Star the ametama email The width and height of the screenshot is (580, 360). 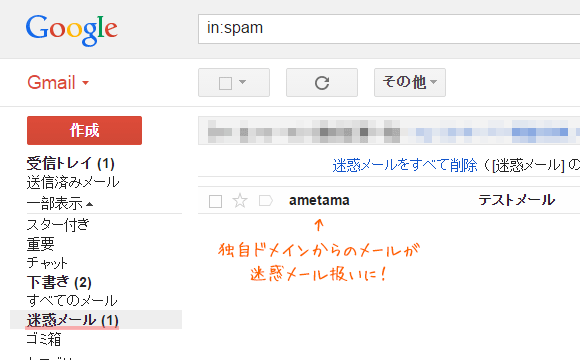(x=240, y=201)
